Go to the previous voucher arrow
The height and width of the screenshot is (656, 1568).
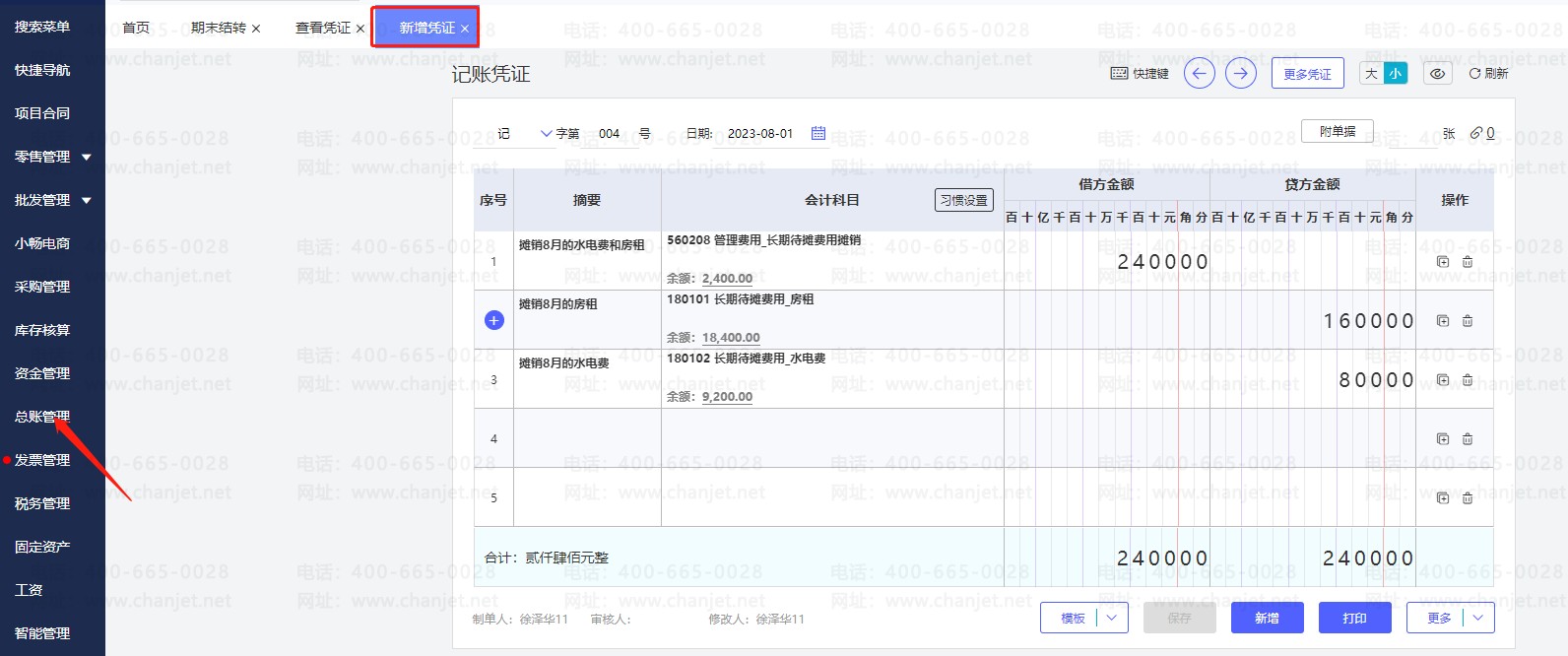[x=1199, y=74]
